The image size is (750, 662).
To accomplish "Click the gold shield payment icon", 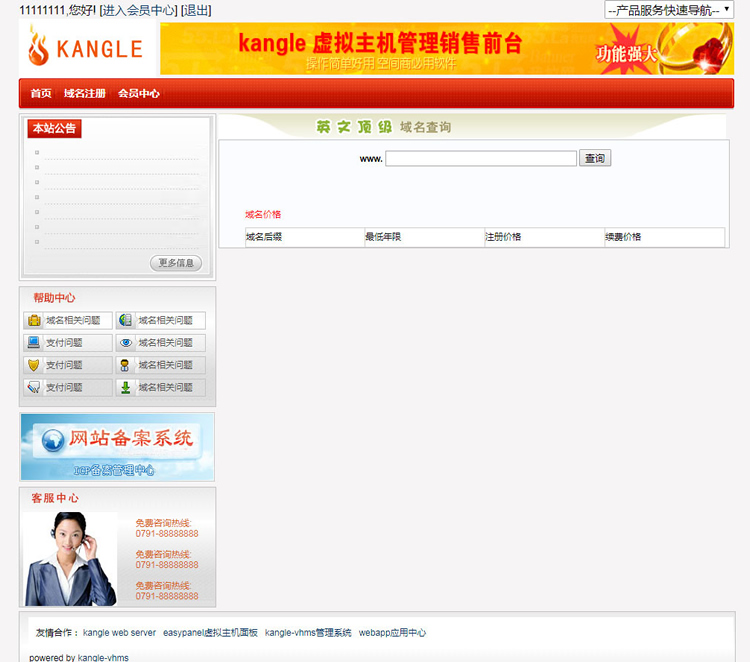I will [x=34, y=365].
